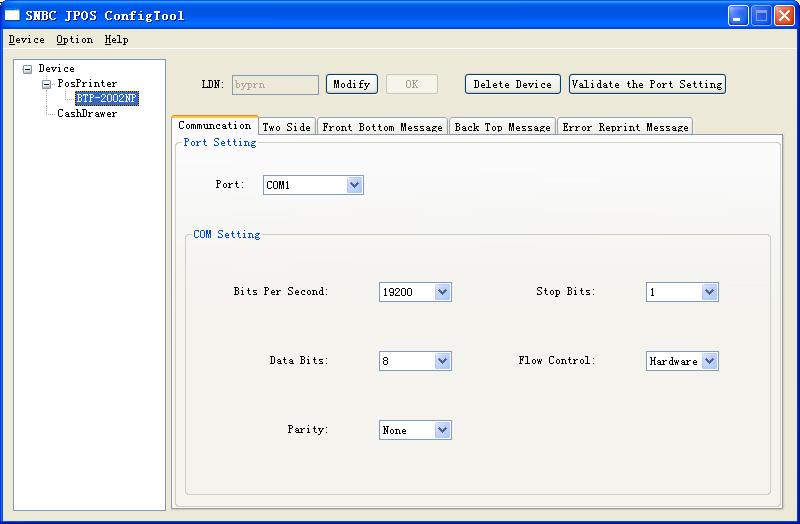The image size is (800, 524).
Task: Open the Error Reprint Message tab
Action: point(626,127)
